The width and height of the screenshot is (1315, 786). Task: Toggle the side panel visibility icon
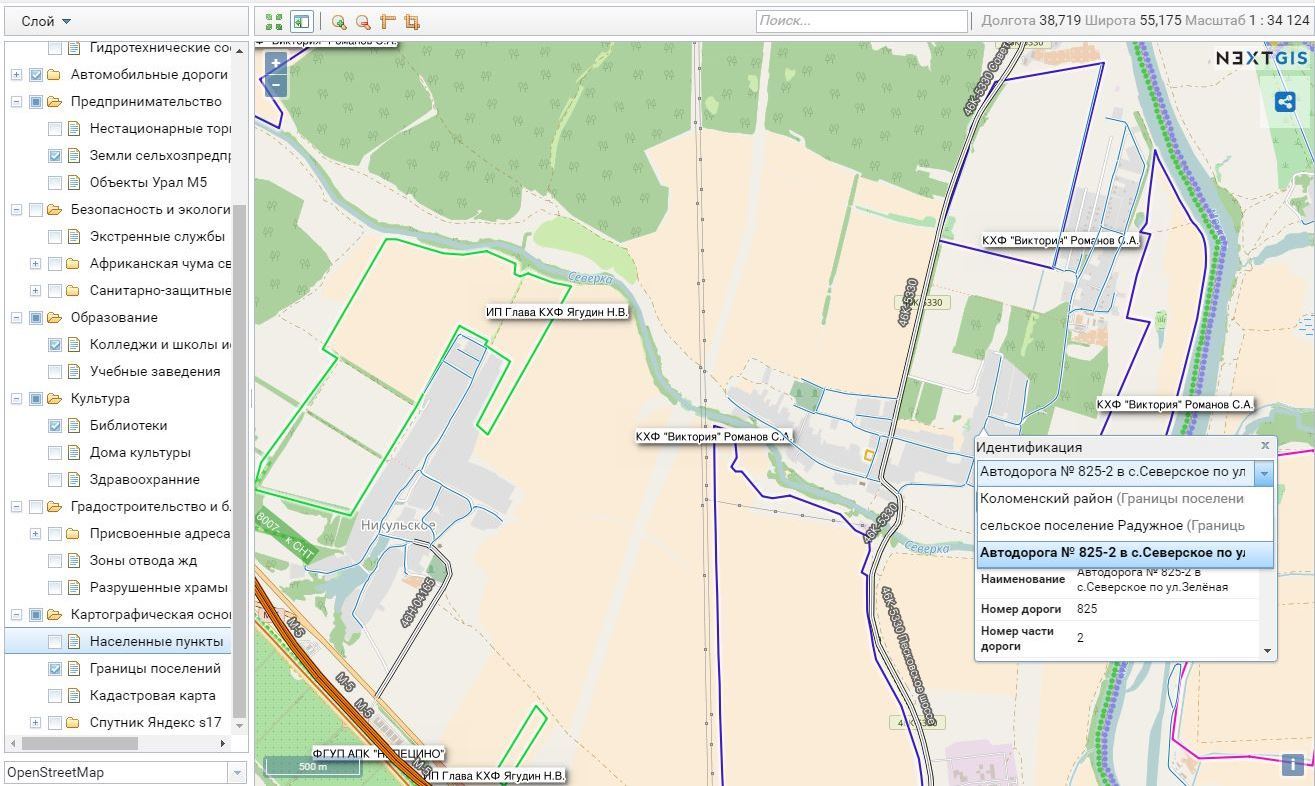click(301, 20)
